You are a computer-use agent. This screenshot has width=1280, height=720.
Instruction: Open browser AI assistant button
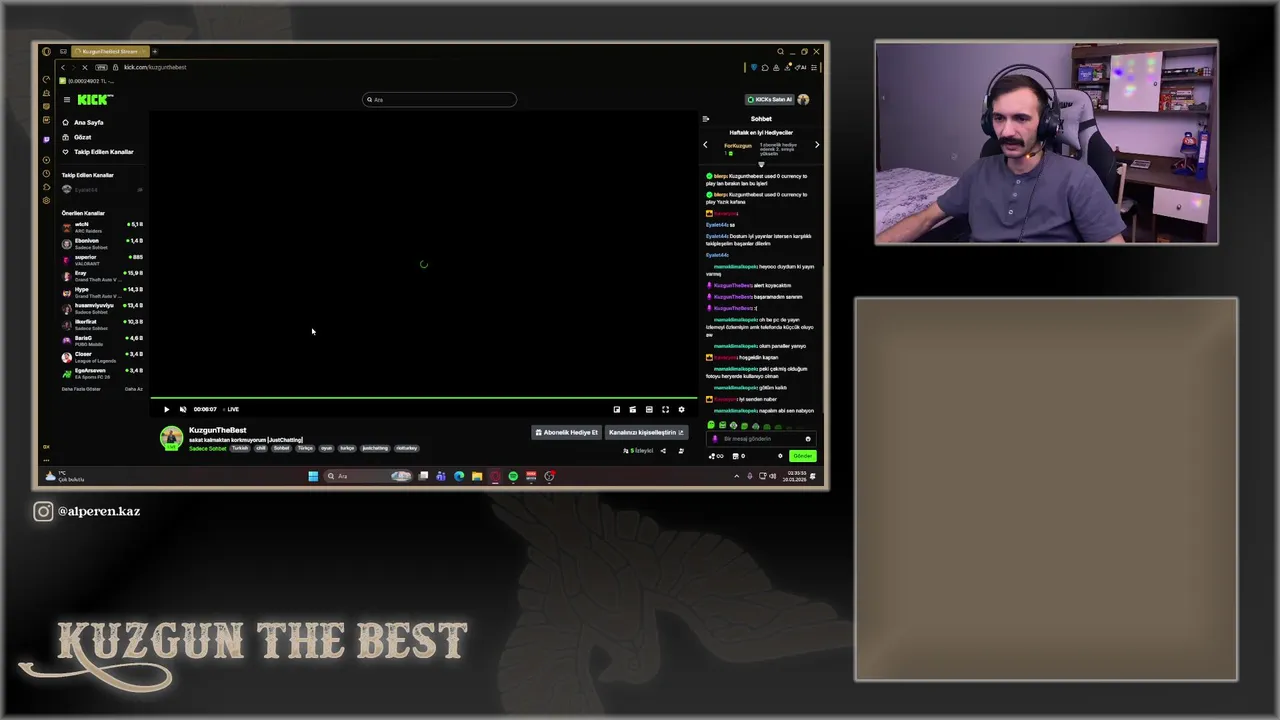[800, 67]
